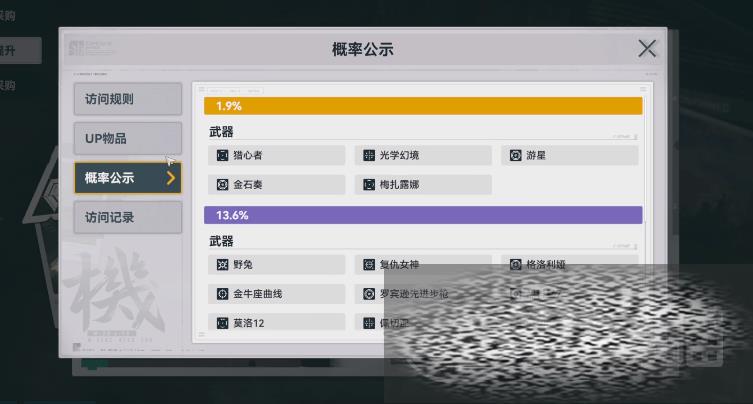Click the weapon icon next to 罗宾逊先进步枪
The image size is (753, 404).
point(369,294)
